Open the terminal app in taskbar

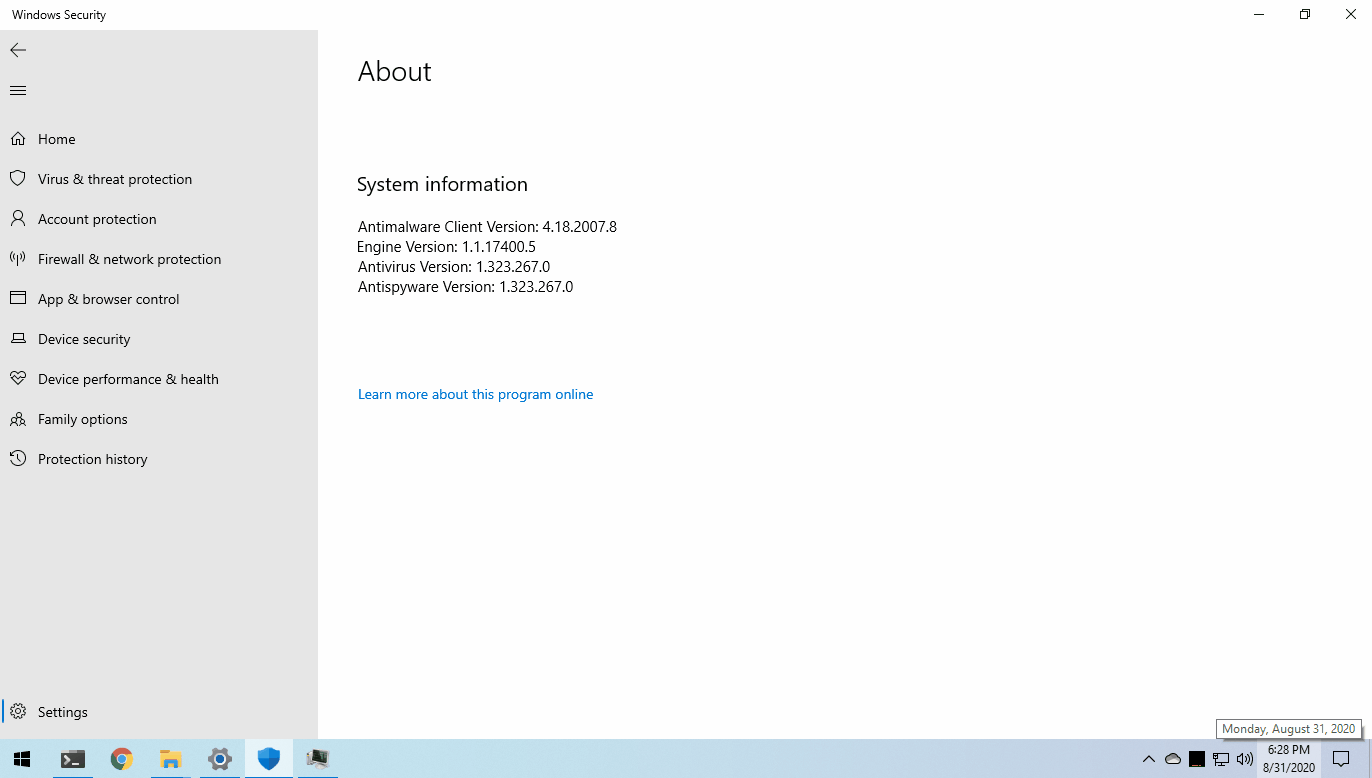coord(73,759)
